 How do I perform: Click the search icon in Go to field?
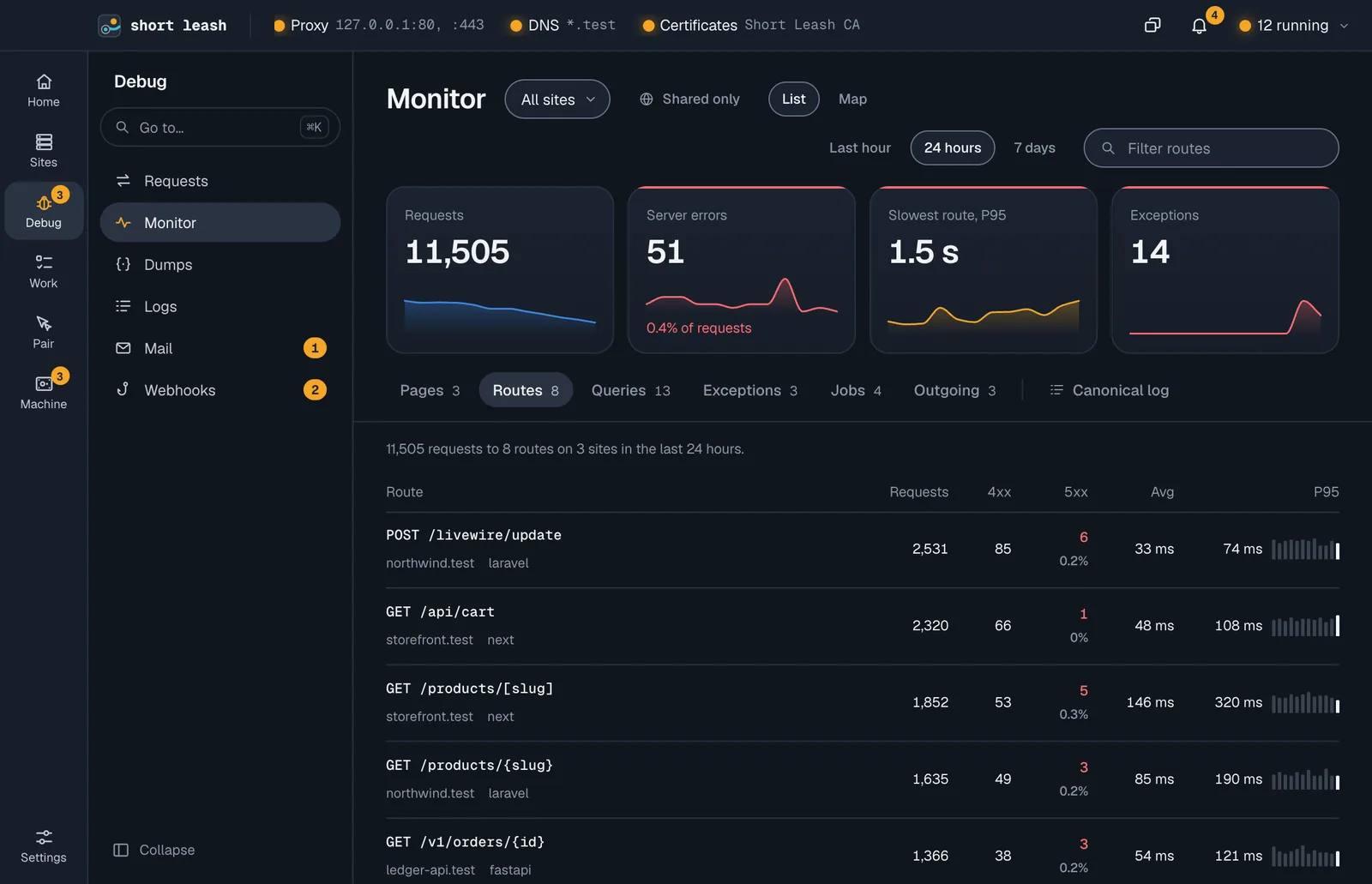coord(123,127)
